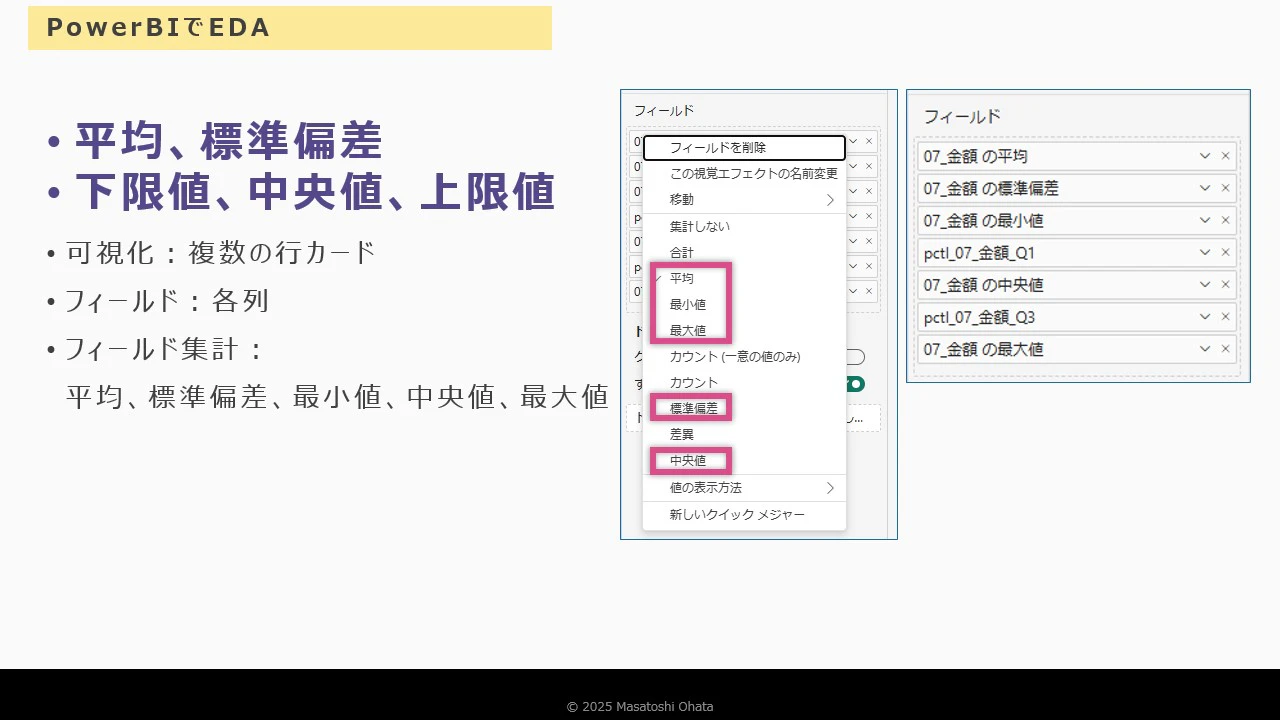The image size is (1280, 720).
Task: Remove the 07_金額 の平均 field
Action: tap(1225, 156)
